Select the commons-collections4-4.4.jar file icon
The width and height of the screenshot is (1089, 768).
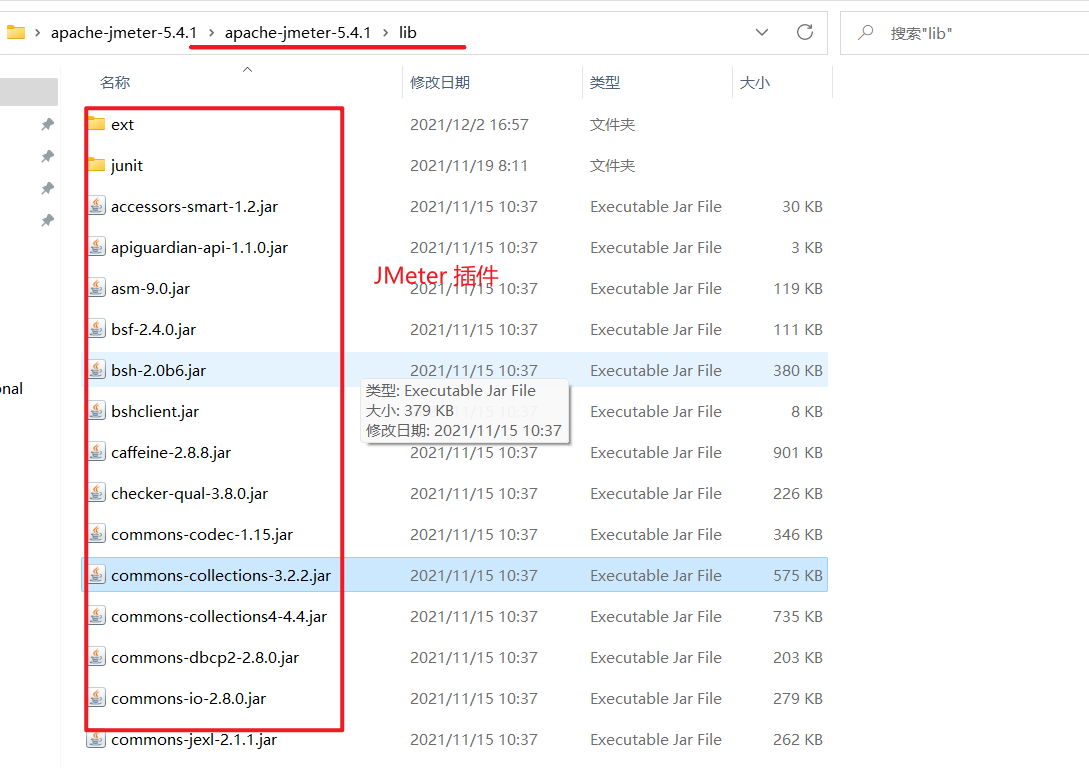(x=97, y=616)
